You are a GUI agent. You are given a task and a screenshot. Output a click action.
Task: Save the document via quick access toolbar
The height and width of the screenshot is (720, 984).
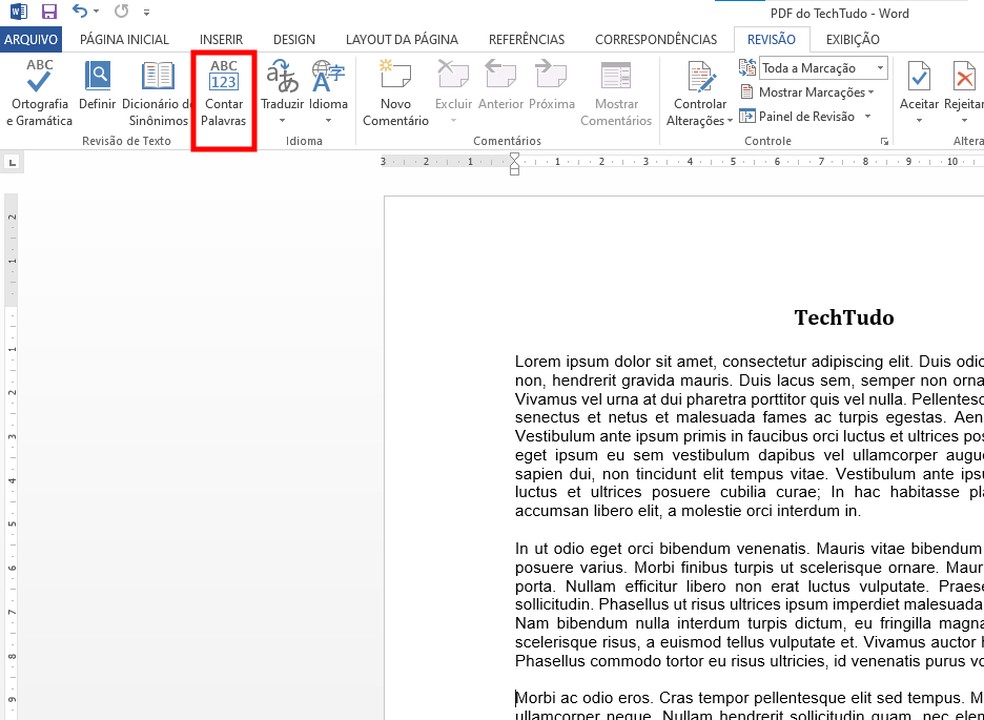[x=48, y=12]
